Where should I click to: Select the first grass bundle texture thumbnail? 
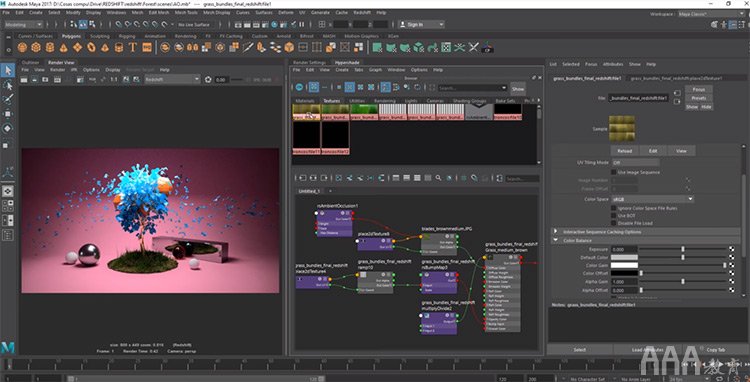tap(306, 112)
